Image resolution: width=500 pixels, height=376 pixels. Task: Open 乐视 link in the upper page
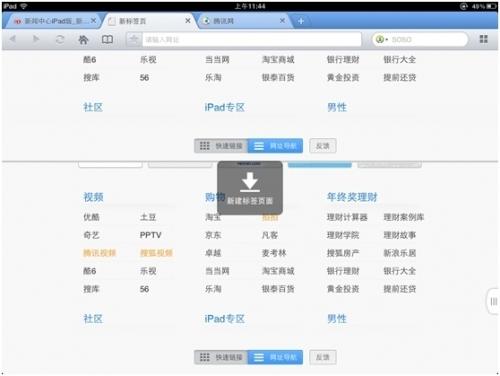tap(148, 60)
